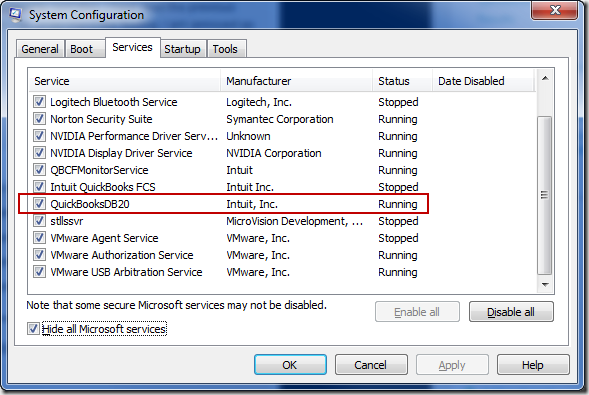Open the Startup tab
The height and width of the screenshot is (395, 589).
183,49
